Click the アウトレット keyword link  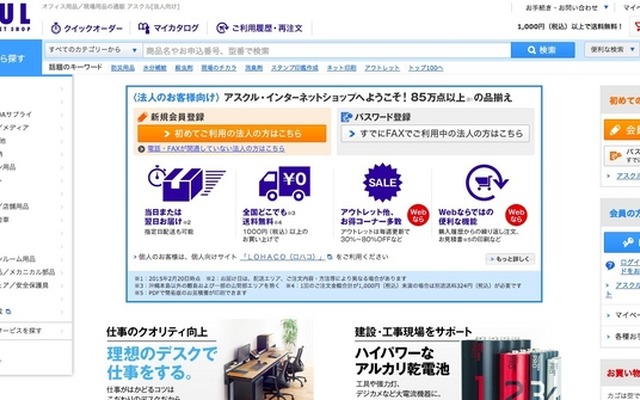[x=382, y=68]
